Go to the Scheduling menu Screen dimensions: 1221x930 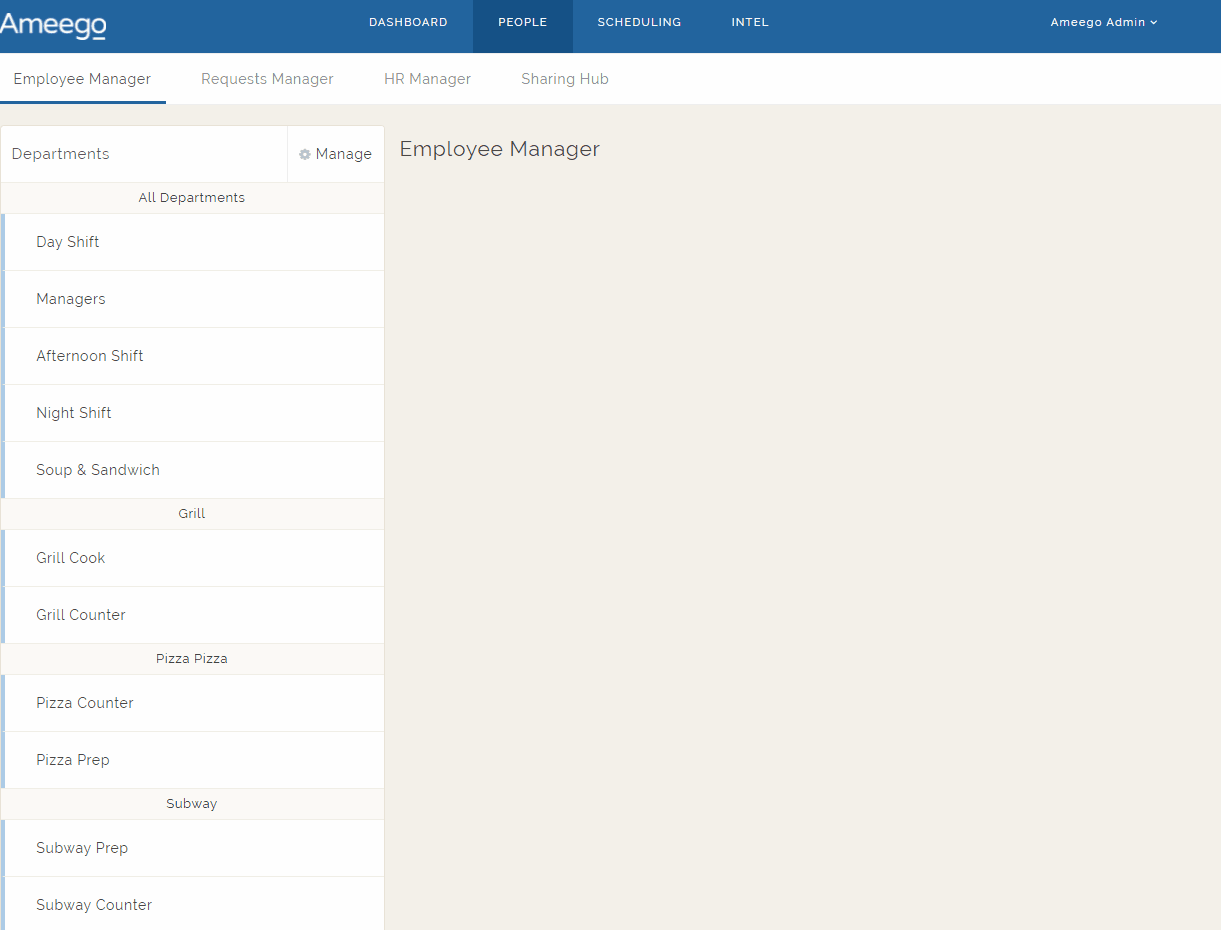tap(639, 23)
